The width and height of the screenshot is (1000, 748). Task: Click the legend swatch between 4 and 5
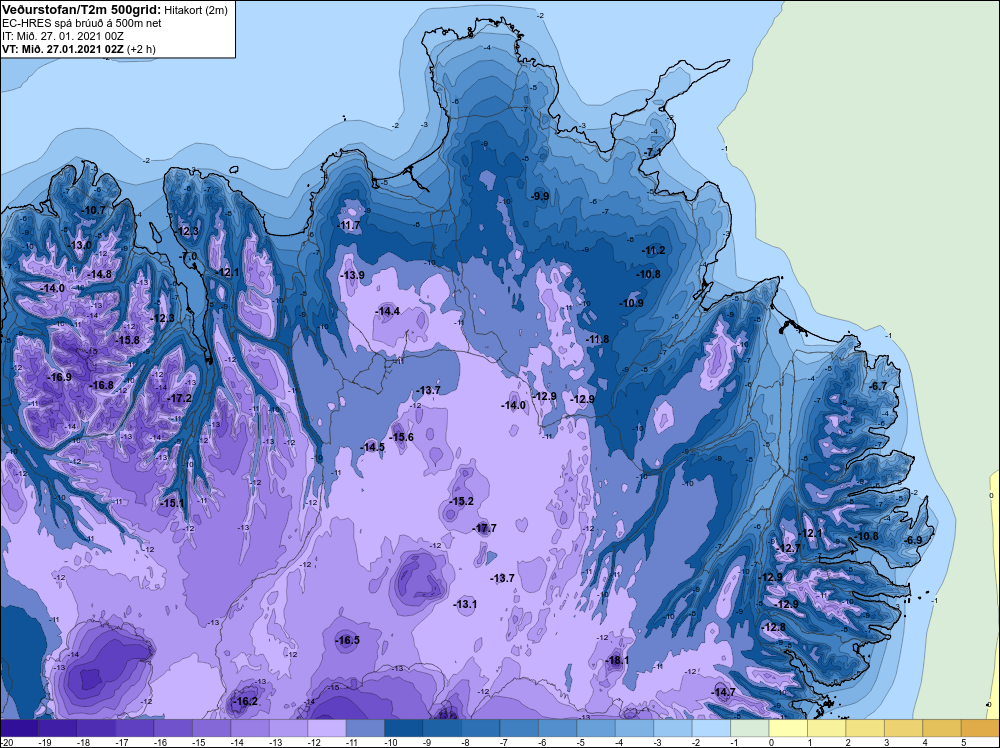942,728
